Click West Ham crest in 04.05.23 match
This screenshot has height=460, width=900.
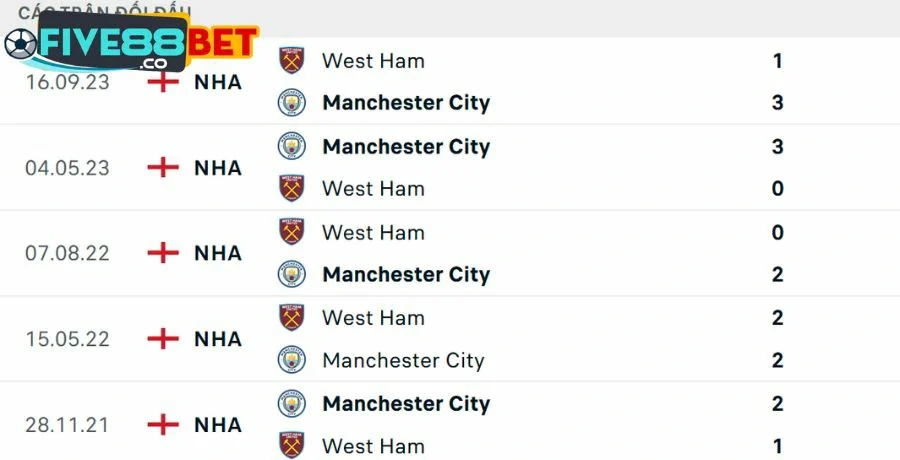tap(291, 189)
